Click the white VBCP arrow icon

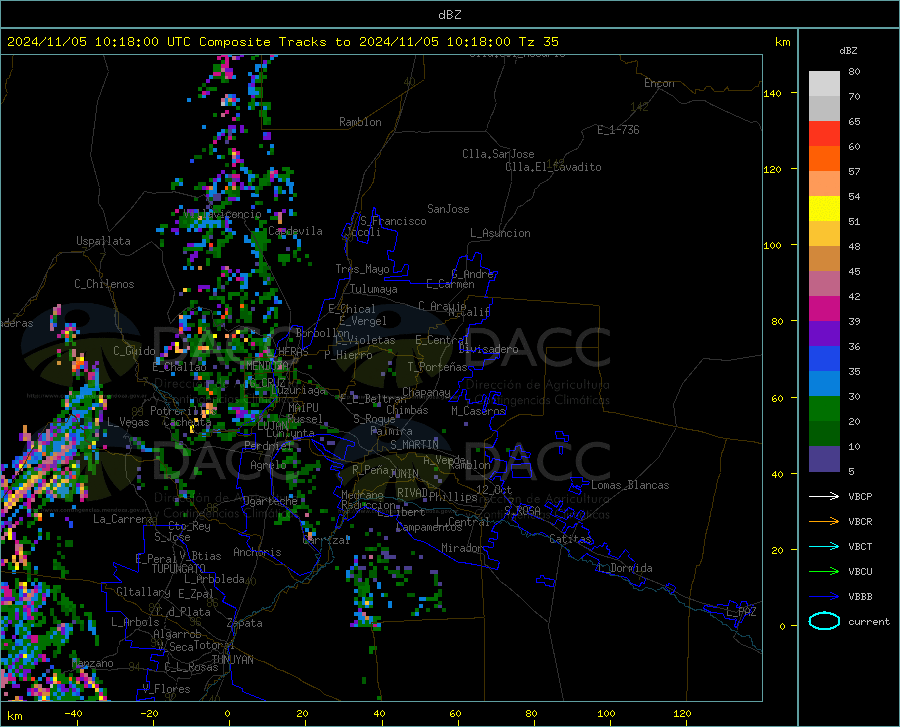point(824,496)
